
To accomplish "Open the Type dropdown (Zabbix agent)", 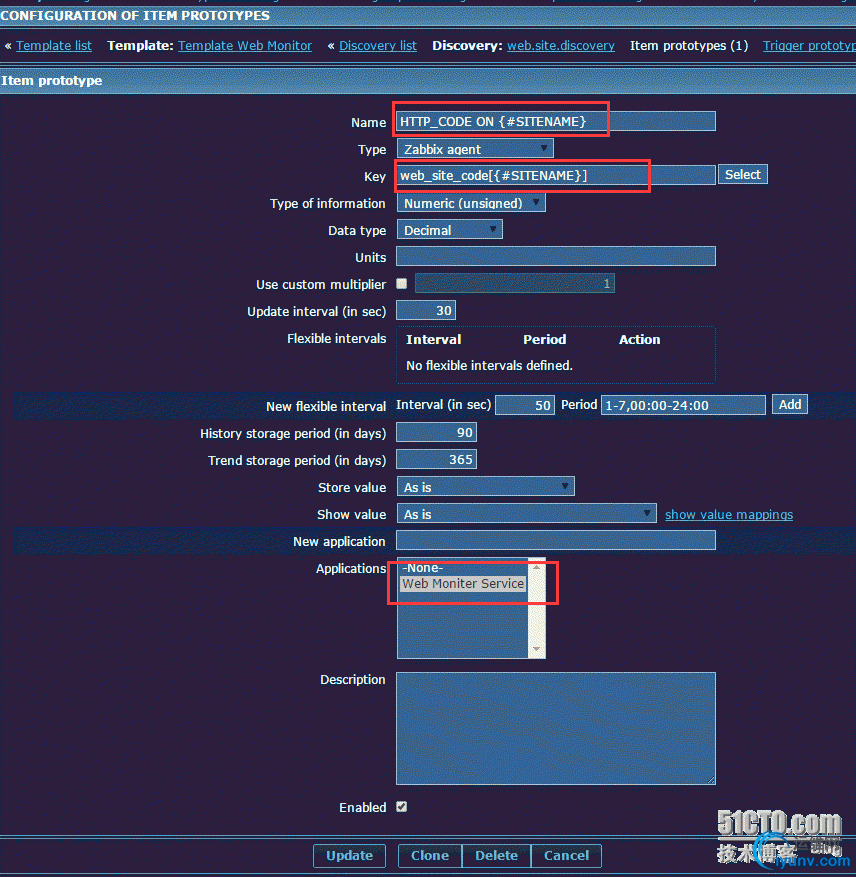I will [x=475, y=149].
